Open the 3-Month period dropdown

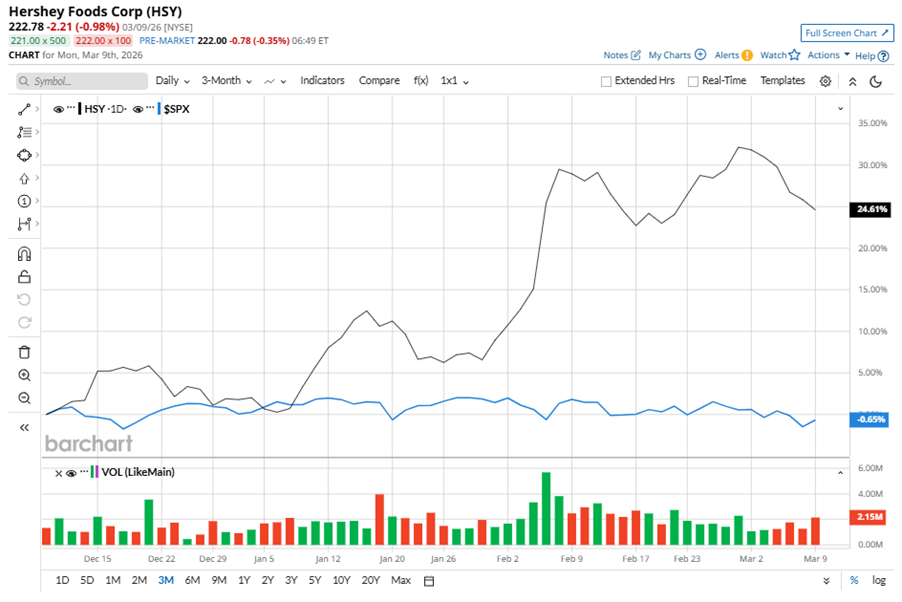tap(227, 81)
